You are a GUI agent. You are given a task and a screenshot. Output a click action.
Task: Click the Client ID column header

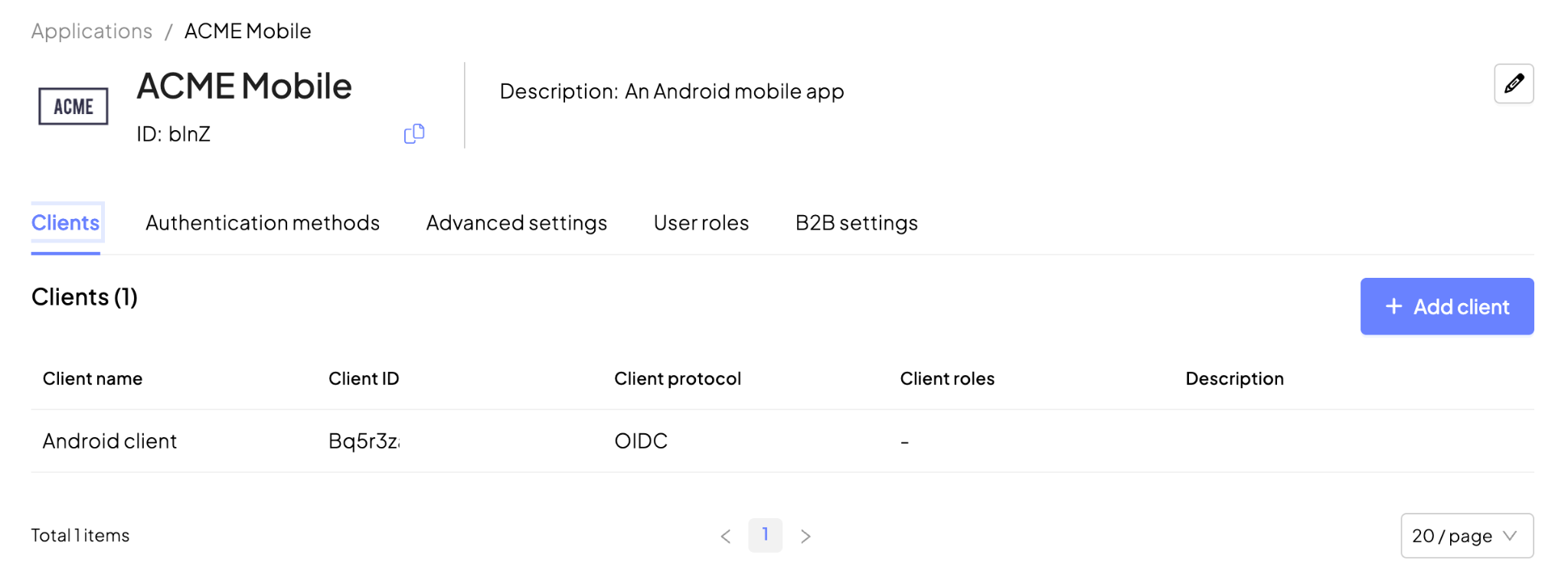coord(364,379)
